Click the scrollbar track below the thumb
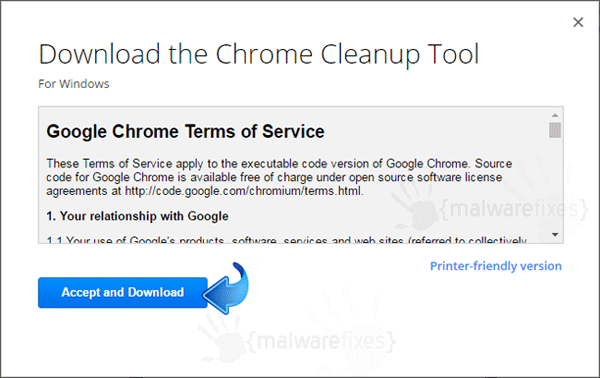The width and height of the screenshot is (600, 378). pos(555,184)
